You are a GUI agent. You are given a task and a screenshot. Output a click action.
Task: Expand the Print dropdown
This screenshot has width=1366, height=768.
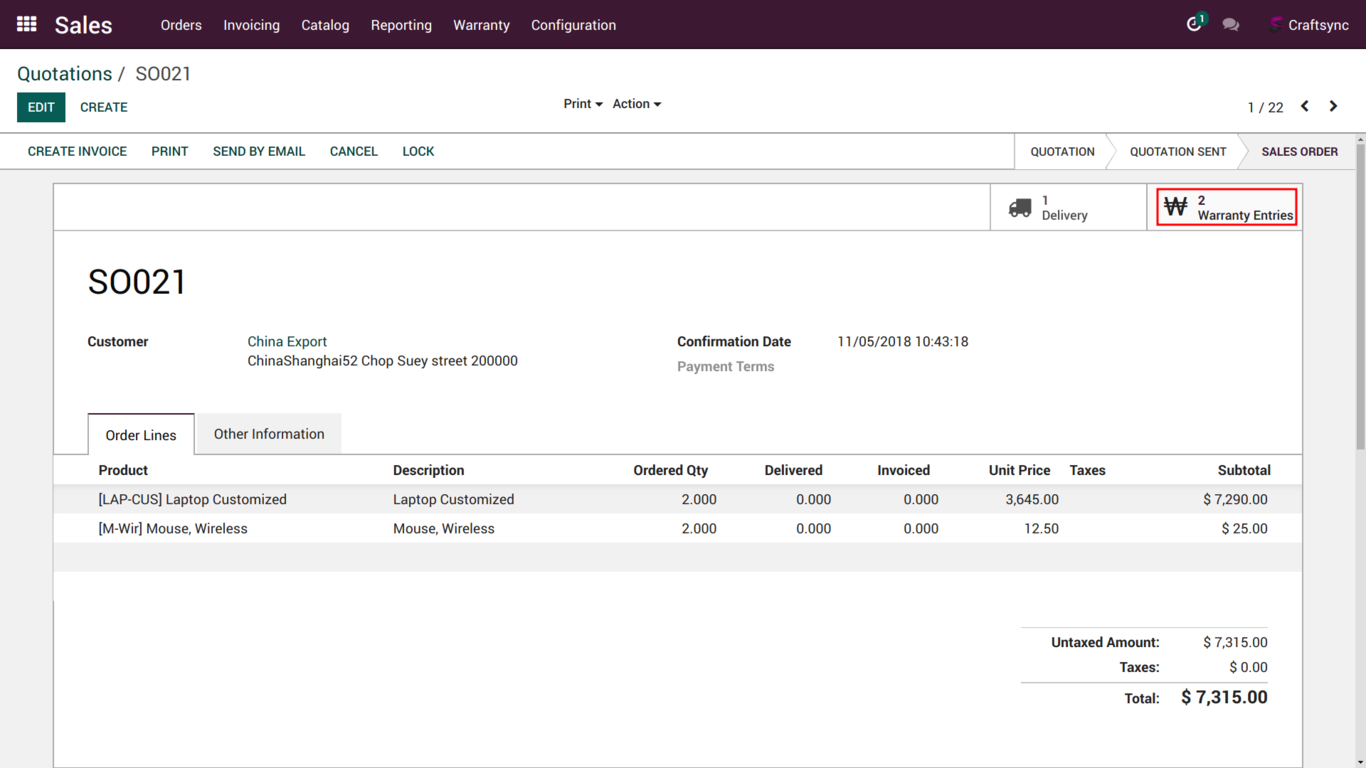pyautogui.click(x=582, y=104)
